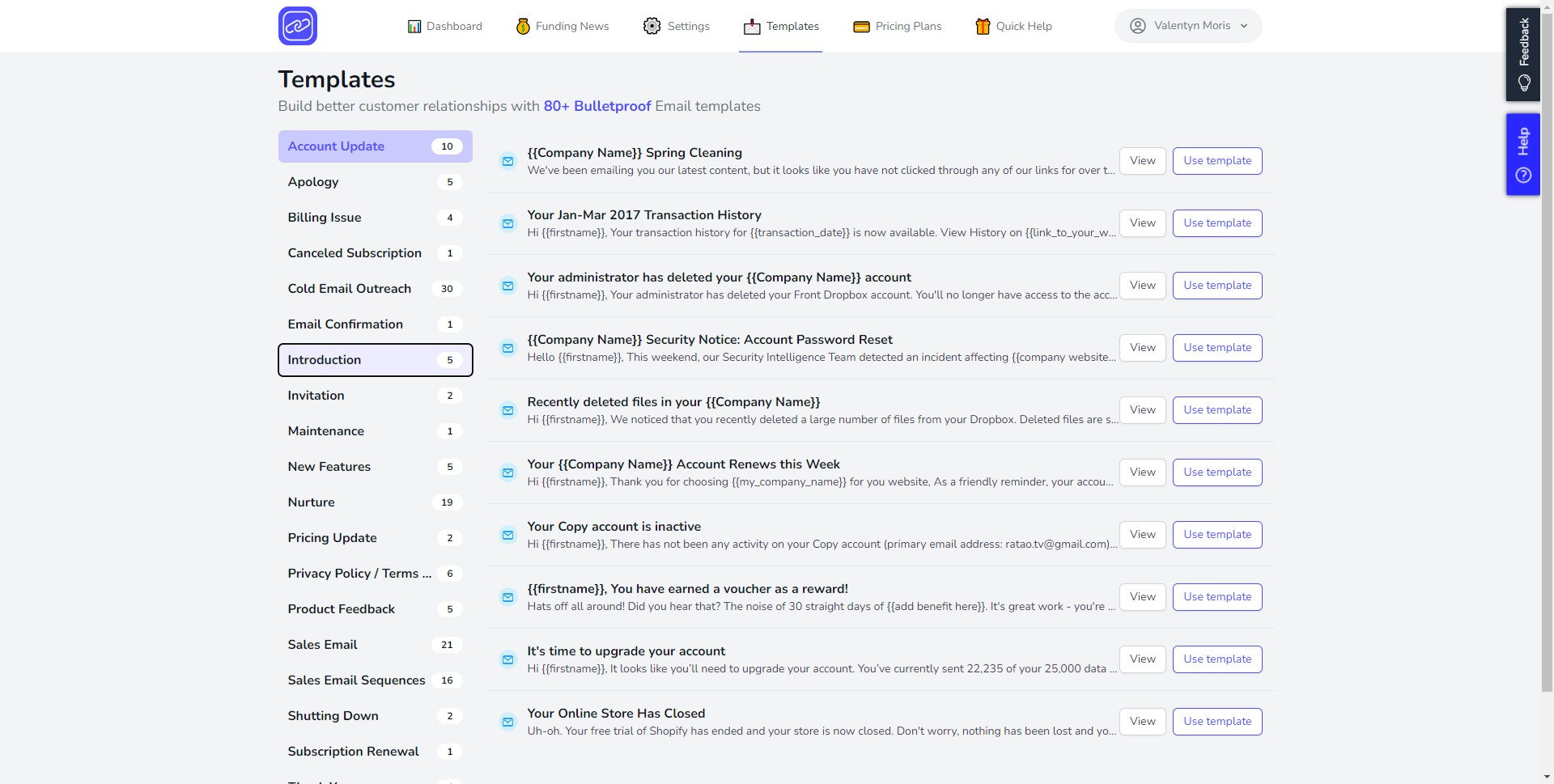Click mail icon beside Security Notice template
1554x784 pixels.
(507, 348)
